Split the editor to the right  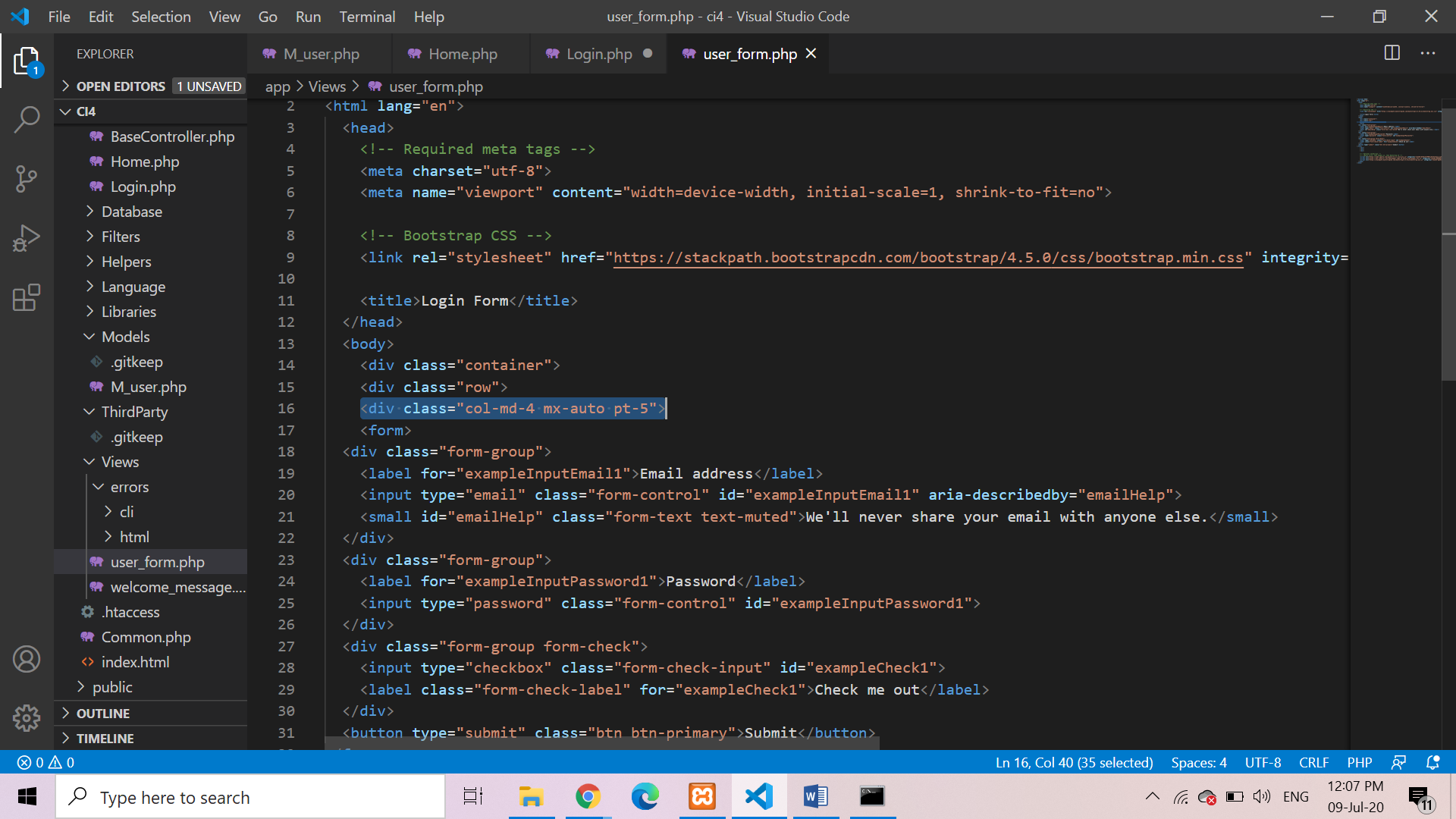click(1392, 53)
